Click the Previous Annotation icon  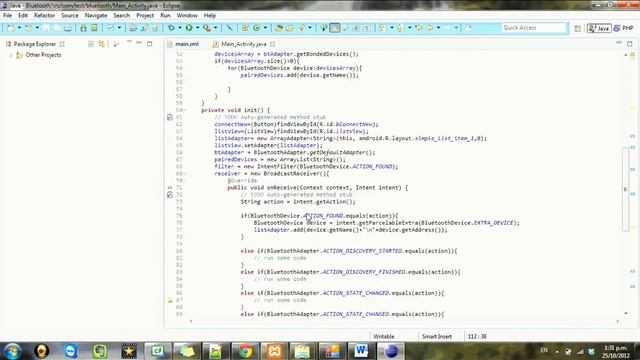click(400, 28)
